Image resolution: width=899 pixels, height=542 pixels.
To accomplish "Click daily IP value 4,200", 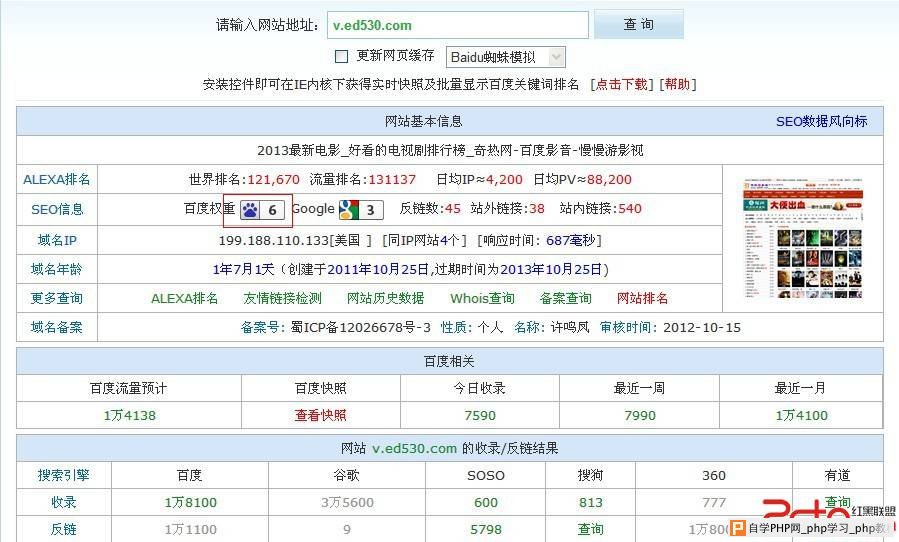I will tap(505, 180).
